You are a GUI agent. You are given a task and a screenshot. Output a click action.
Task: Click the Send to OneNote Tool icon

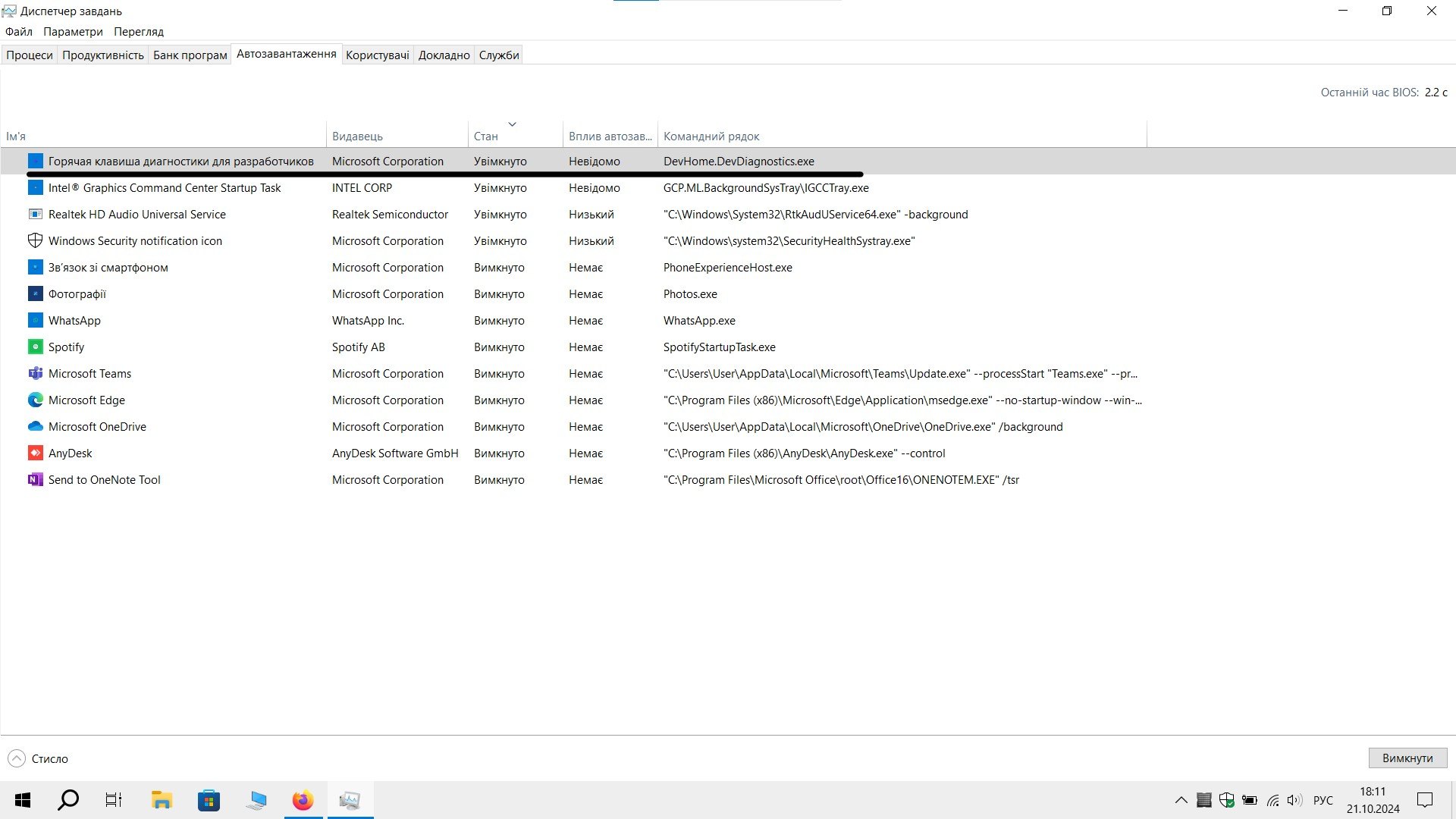point(35,479)
